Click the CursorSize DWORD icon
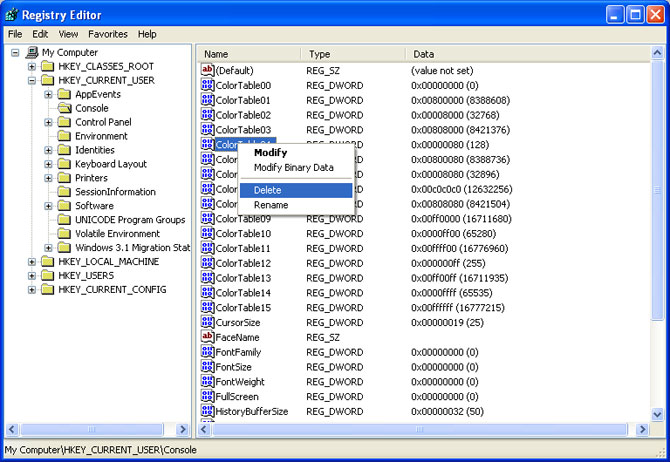The height and width of the screenshot is (462, 670). (208, 323)
